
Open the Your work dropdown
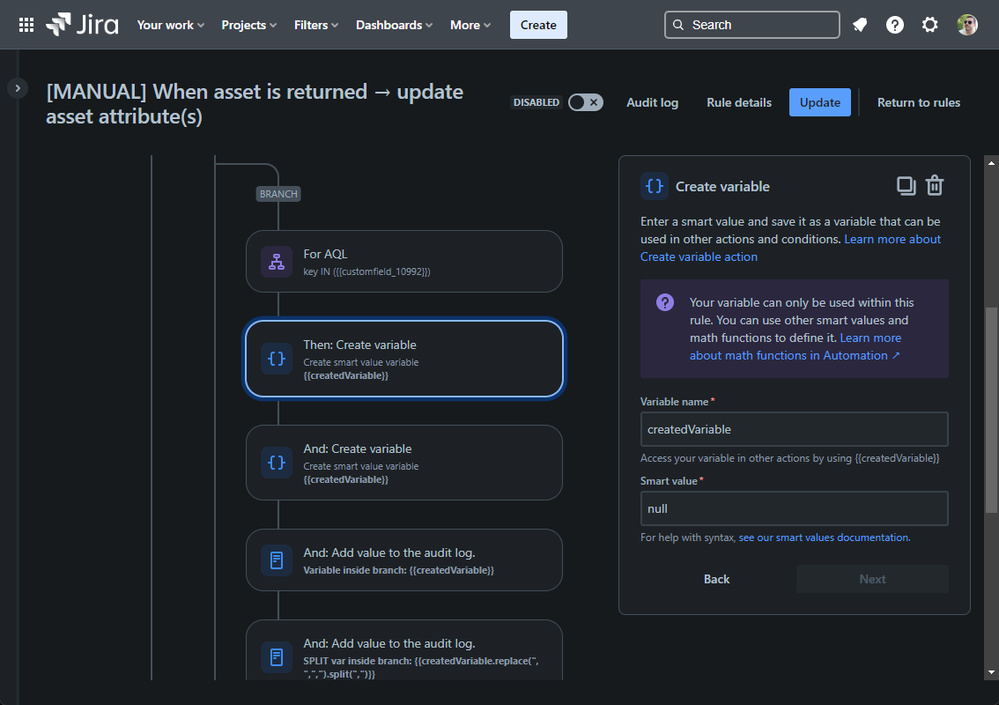[170, 25]
